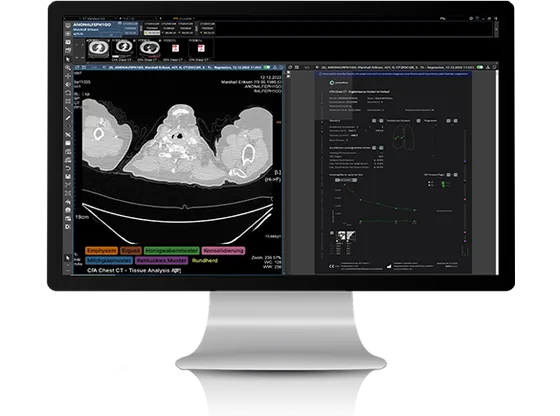The height and width of the screenshot is (416, 560).
Task: Toggle the green switch in CT viewport header
Action: [x=267, y=67]
